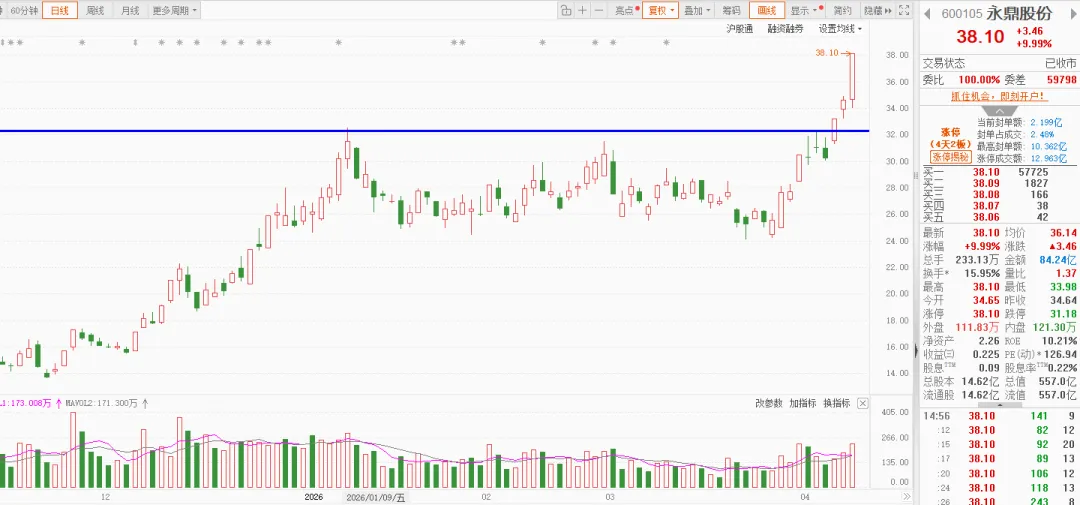The image size is (1080, 505).
Task: Click 改参数 to edit indicator parameters
Action: [x=769, y=403]
